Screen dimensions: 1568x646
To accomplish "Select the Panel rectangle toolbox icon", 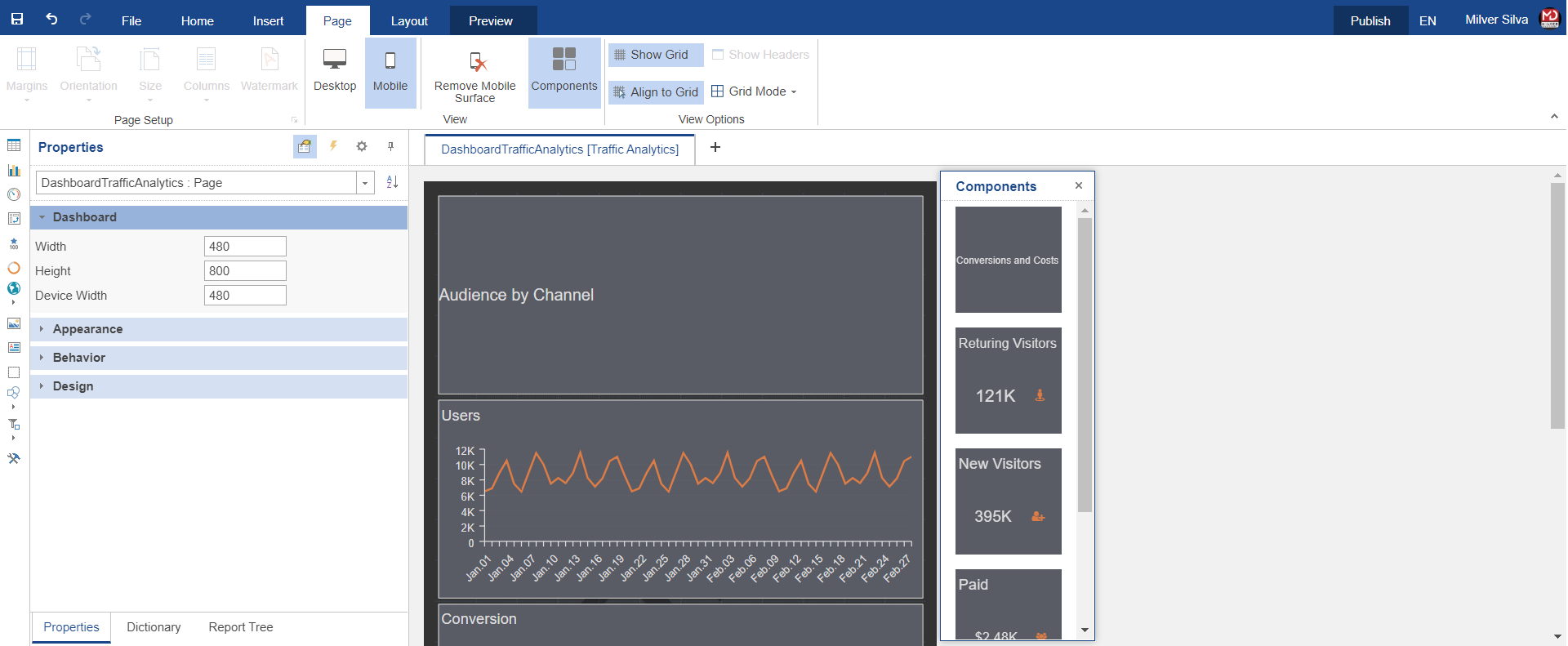I will (14, 372).
